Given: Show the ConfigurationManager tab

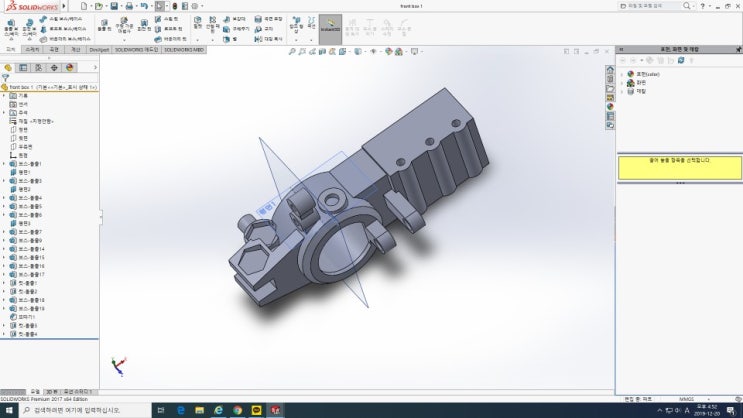Looking at the screenshot, I should [x=38, y=68].
